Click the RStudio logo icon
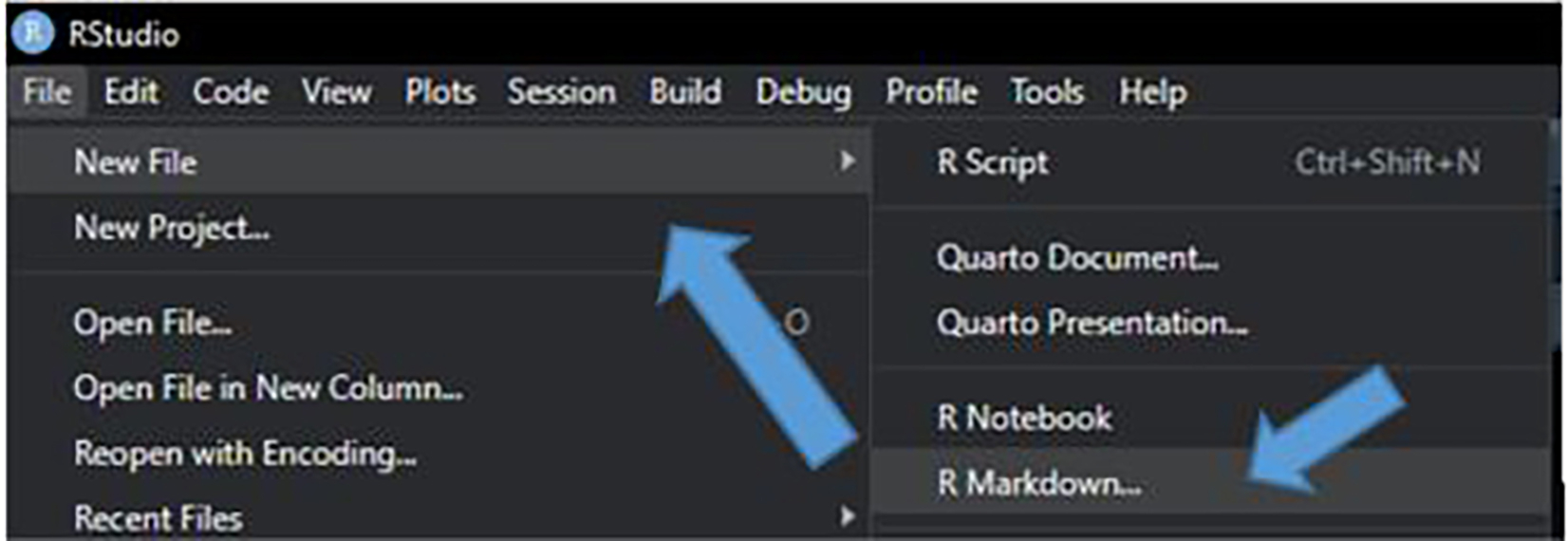Image resolution: width=1568 pixels, height=541 pixels. tap(33, 33)
